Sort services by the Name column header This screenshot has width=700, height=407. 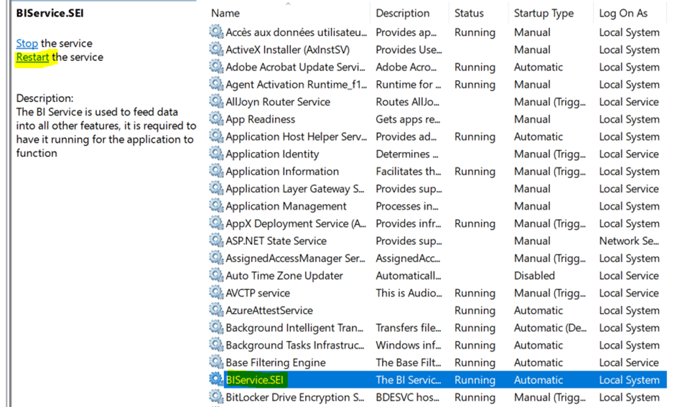coord(226,13)
